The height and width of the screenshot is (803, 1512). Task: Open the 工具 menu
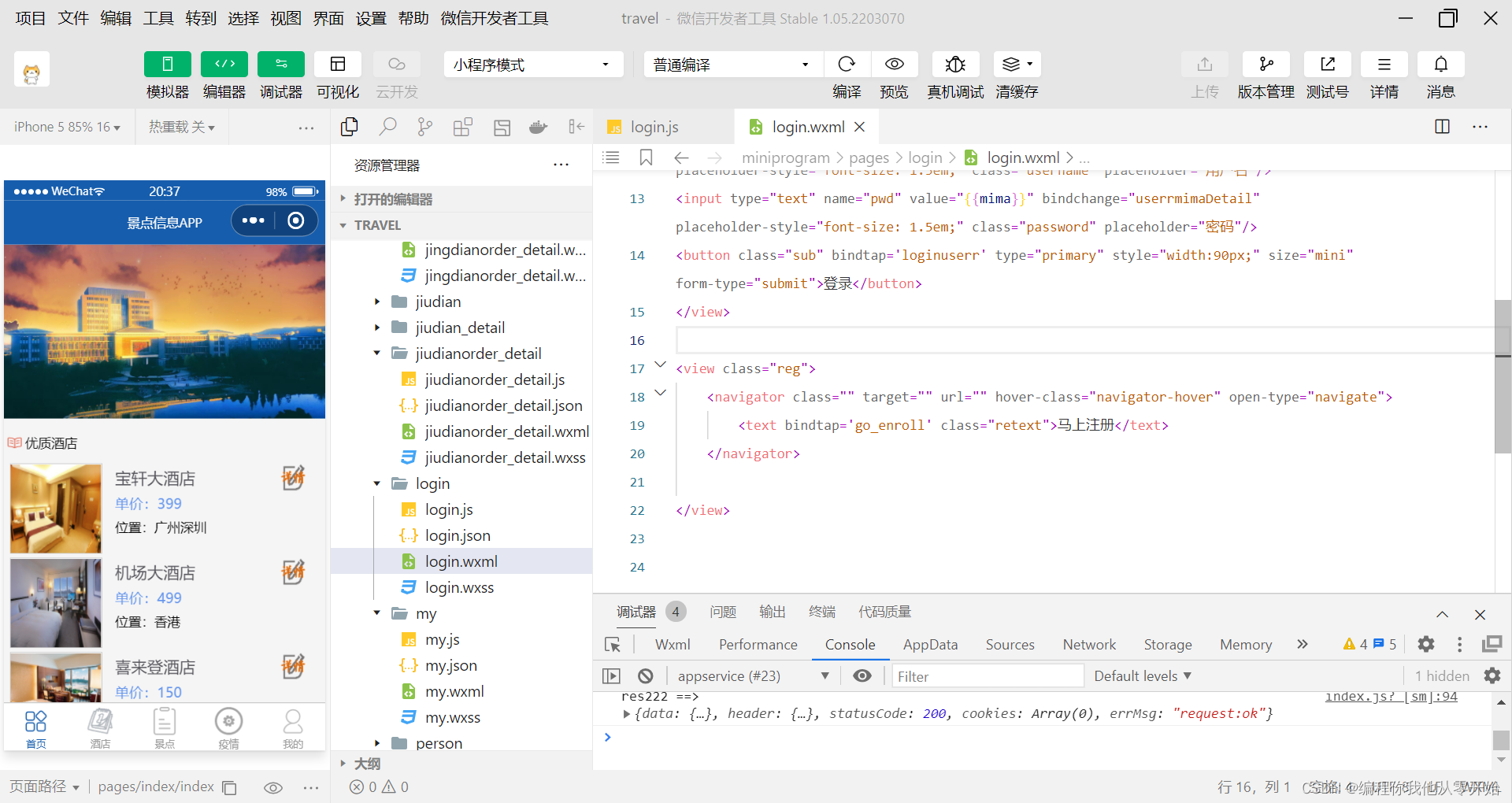158,18
